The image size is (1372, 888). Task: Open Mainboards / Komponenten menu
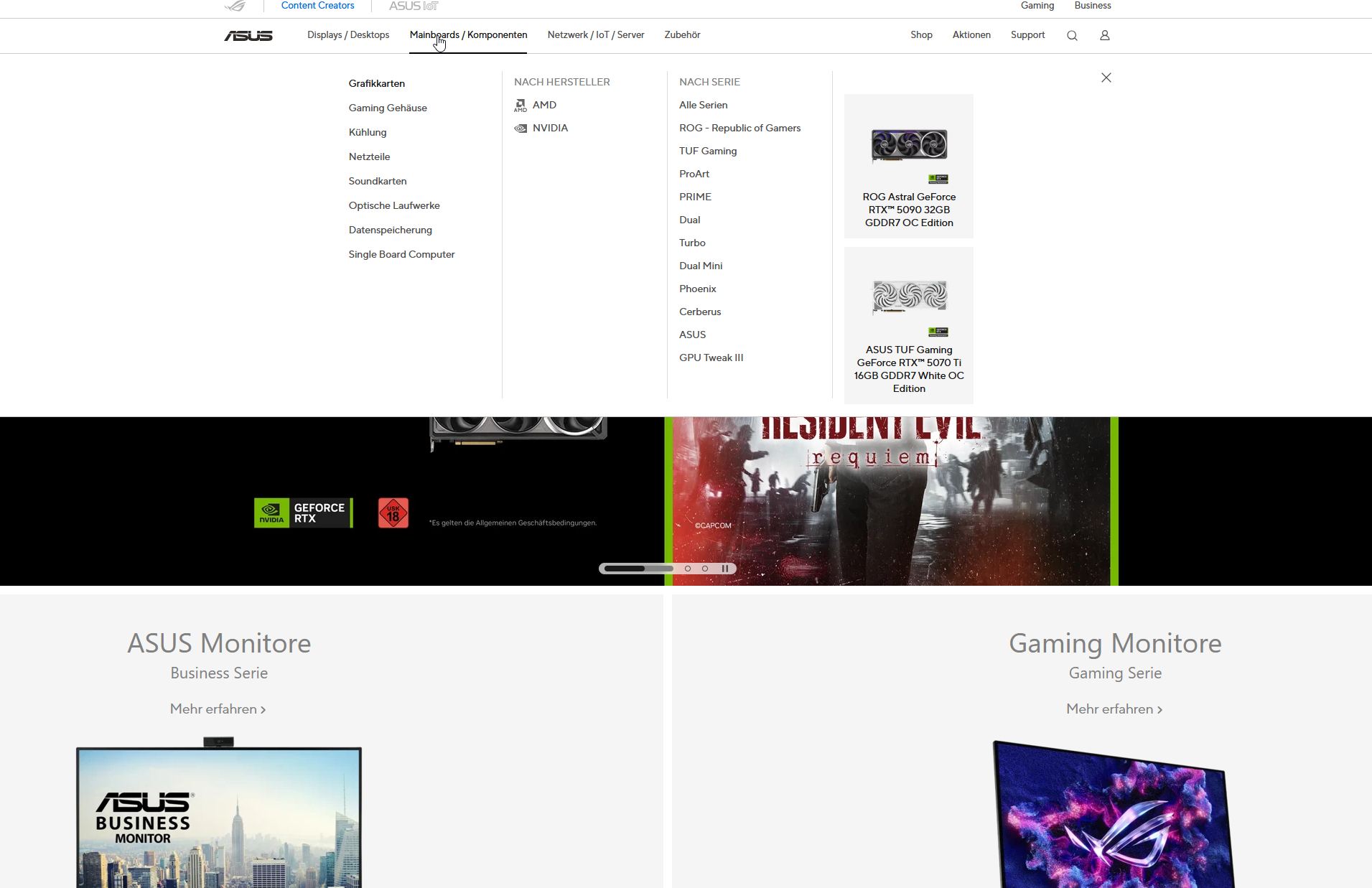click(x=468, y=34)
